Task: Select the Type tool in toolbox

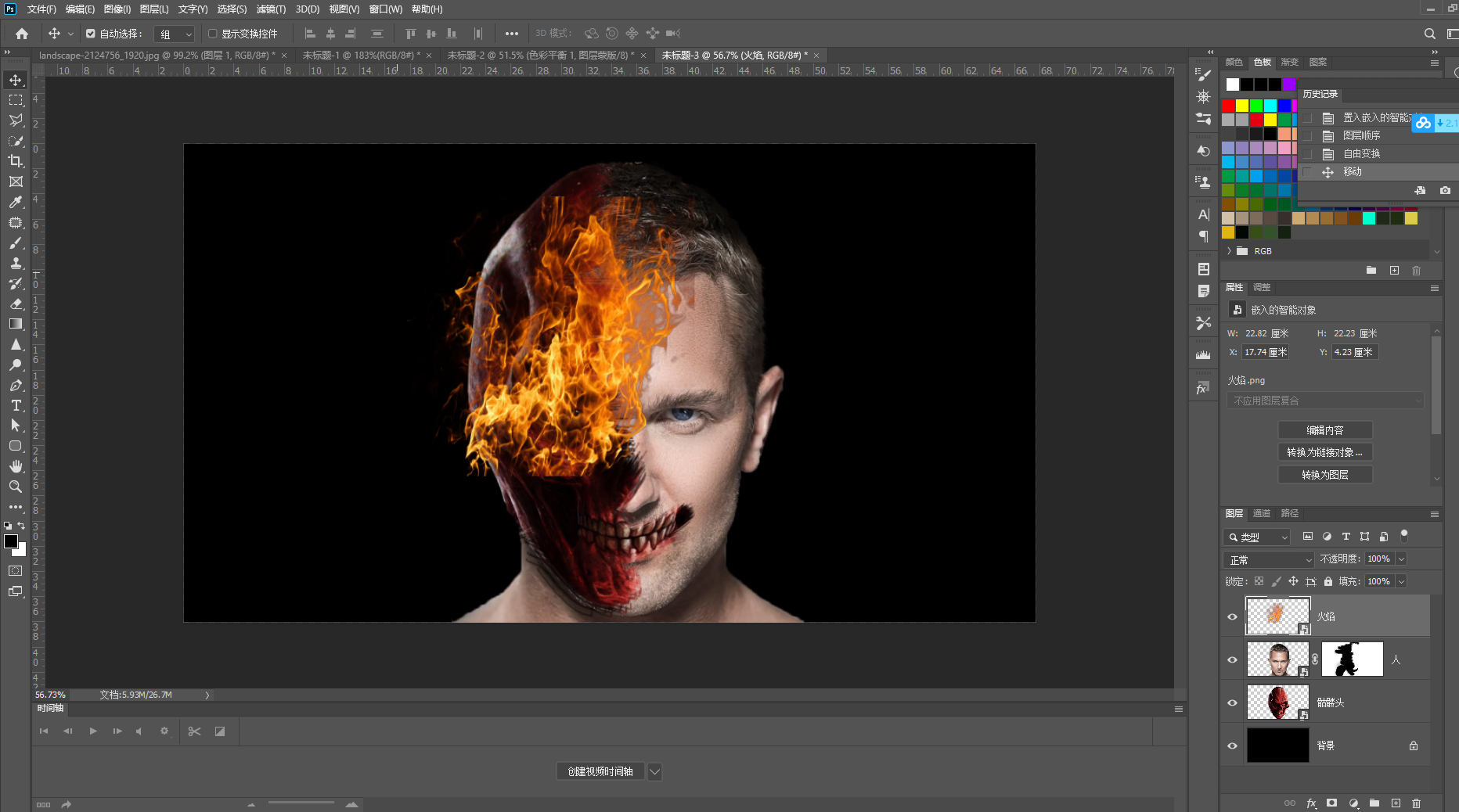Action: coord(16,405)
